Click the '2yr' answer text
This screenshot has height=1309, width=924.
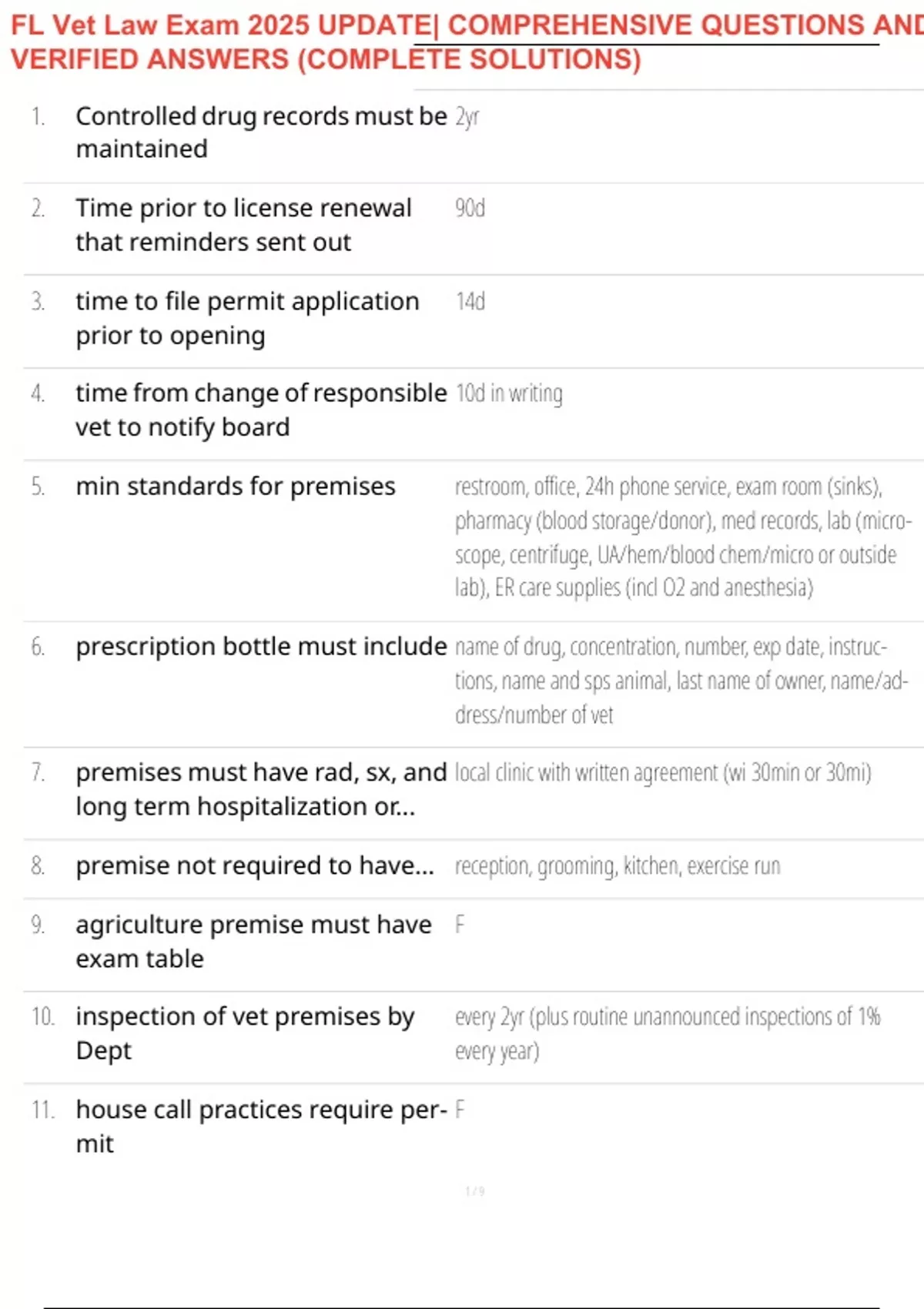tap(467, 117)
